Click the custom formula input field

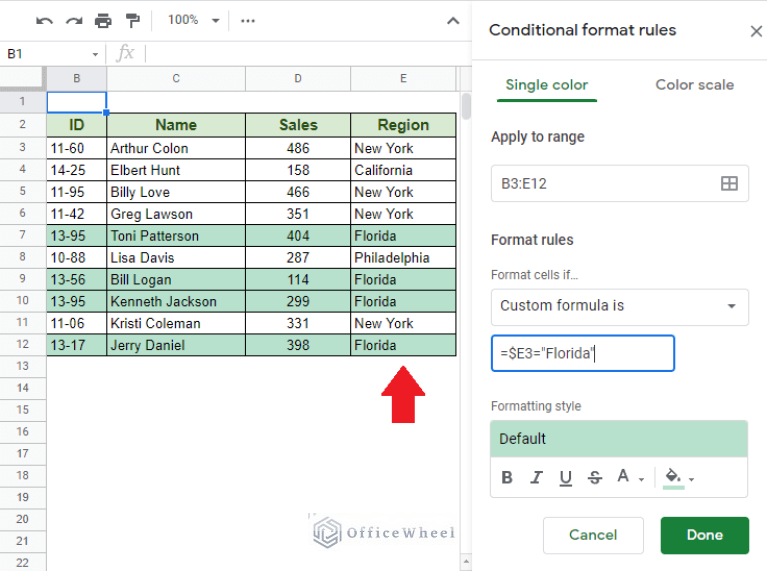[582, 354]
